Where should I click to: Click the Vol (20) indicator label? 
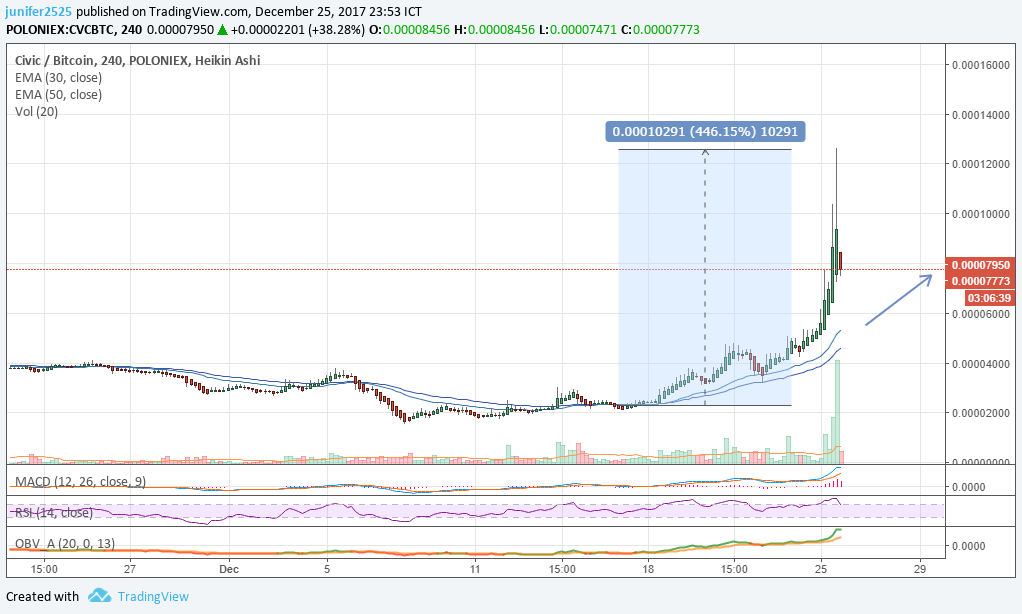point(36,111)
